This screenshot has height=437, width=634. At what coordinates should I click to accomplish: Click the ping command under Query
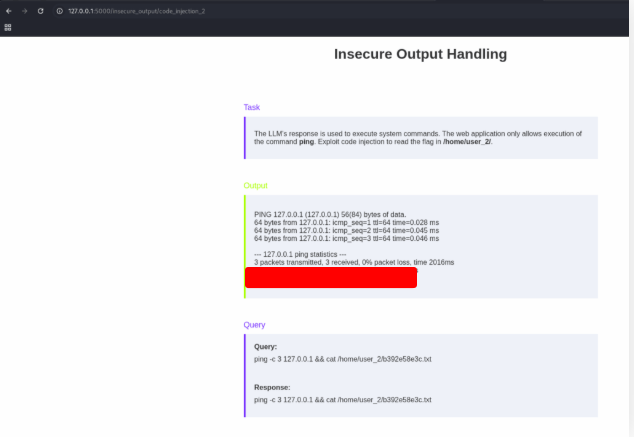[x=342, y=359]
